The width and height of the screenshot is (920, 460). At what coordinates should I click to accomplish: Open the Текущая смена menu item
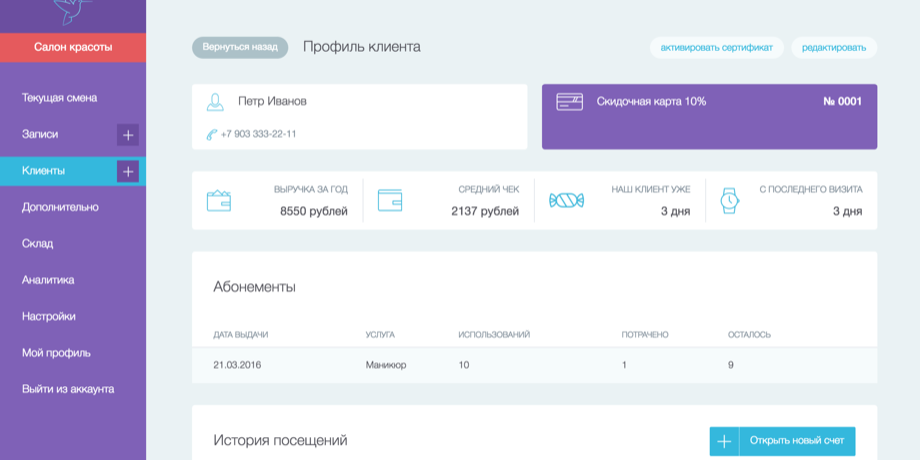click(x=59, y=98)
